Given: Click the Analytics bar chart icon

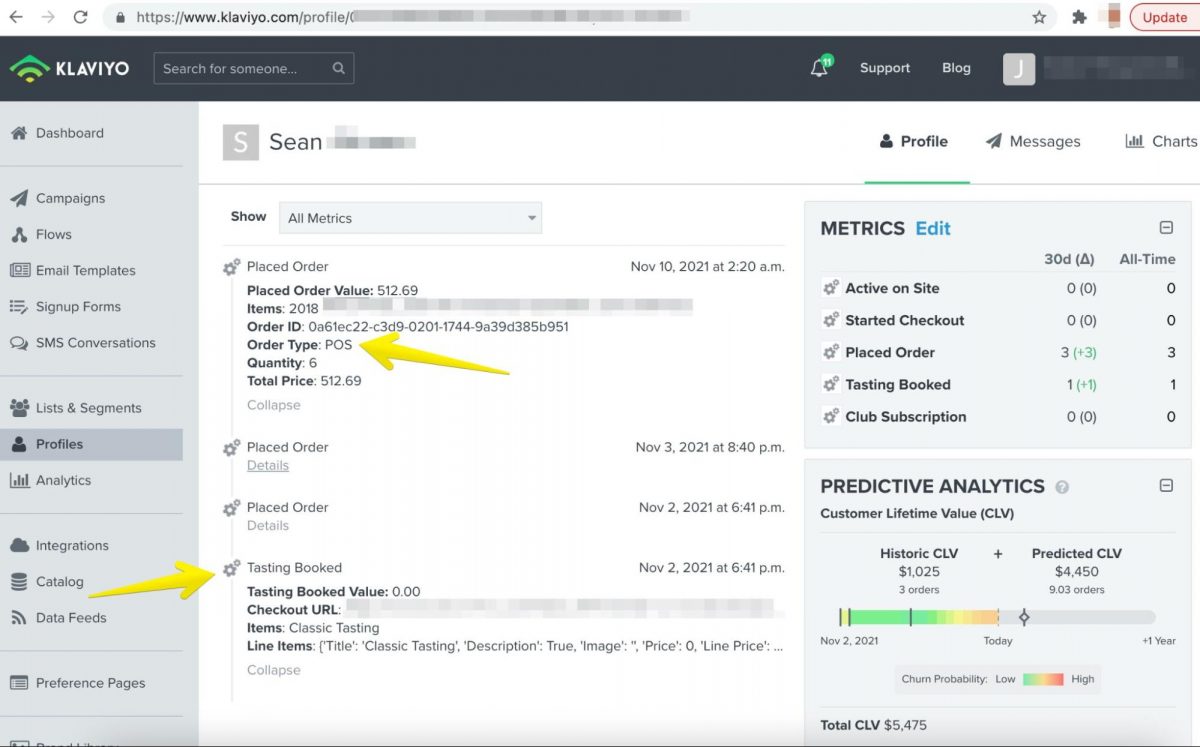Looking at the screenshot, I should [19, 480].
